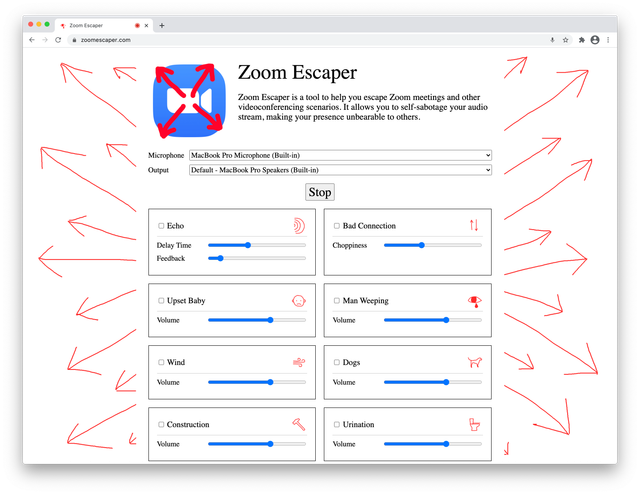Image resolution: width=640 pixels, height=494 pixels.
Task: Click the Construction hammer icon
Action: (x=299, y=424)
